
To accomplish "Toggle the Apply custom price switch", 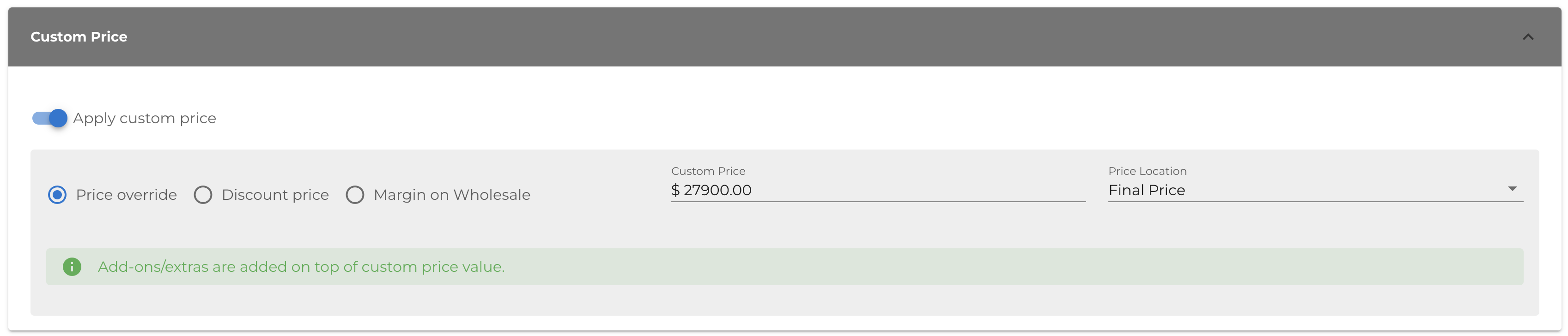I will tap(50, 118).
